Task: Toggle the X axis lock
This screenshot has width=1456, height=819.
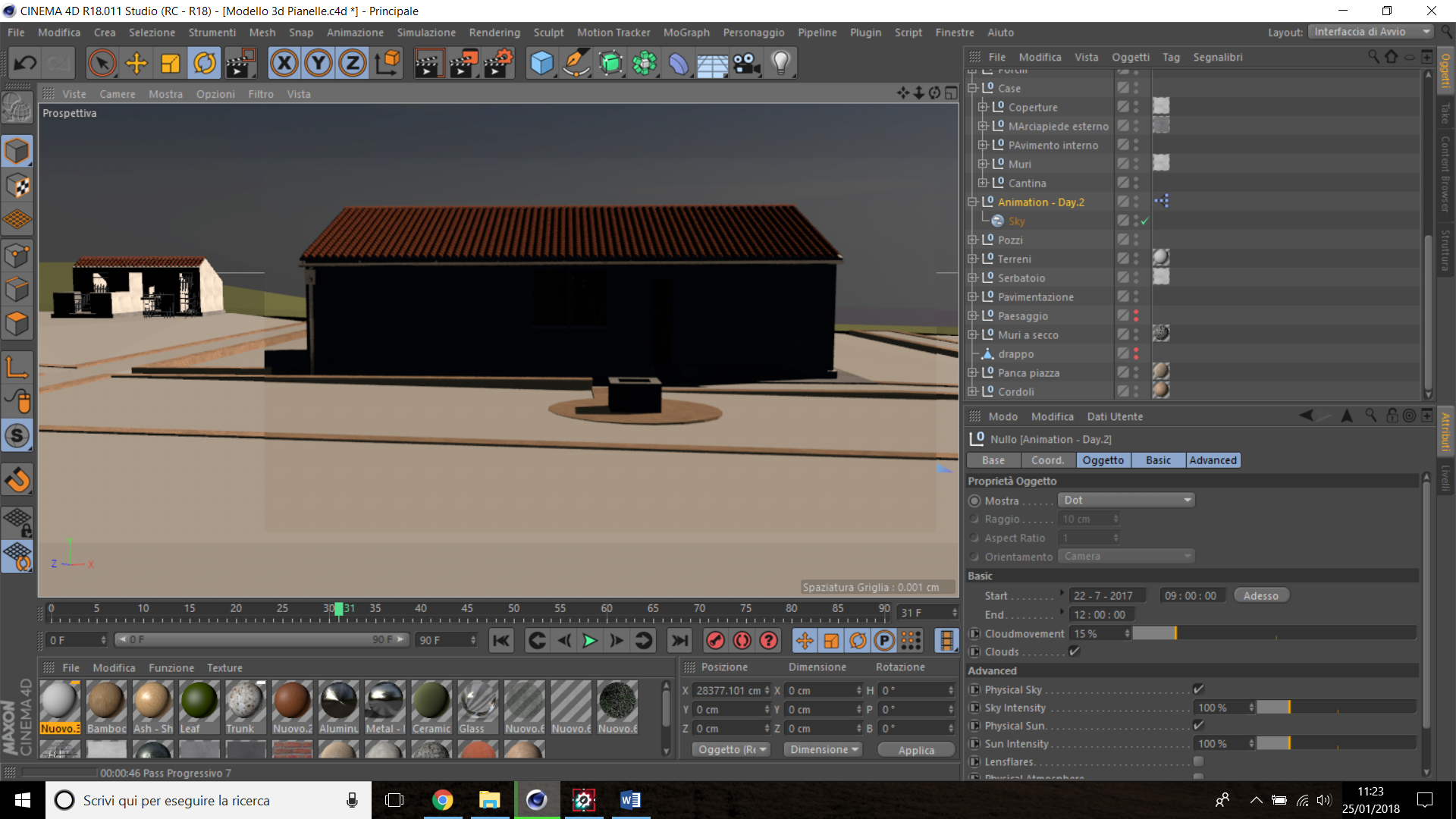Action: (284, 63)
